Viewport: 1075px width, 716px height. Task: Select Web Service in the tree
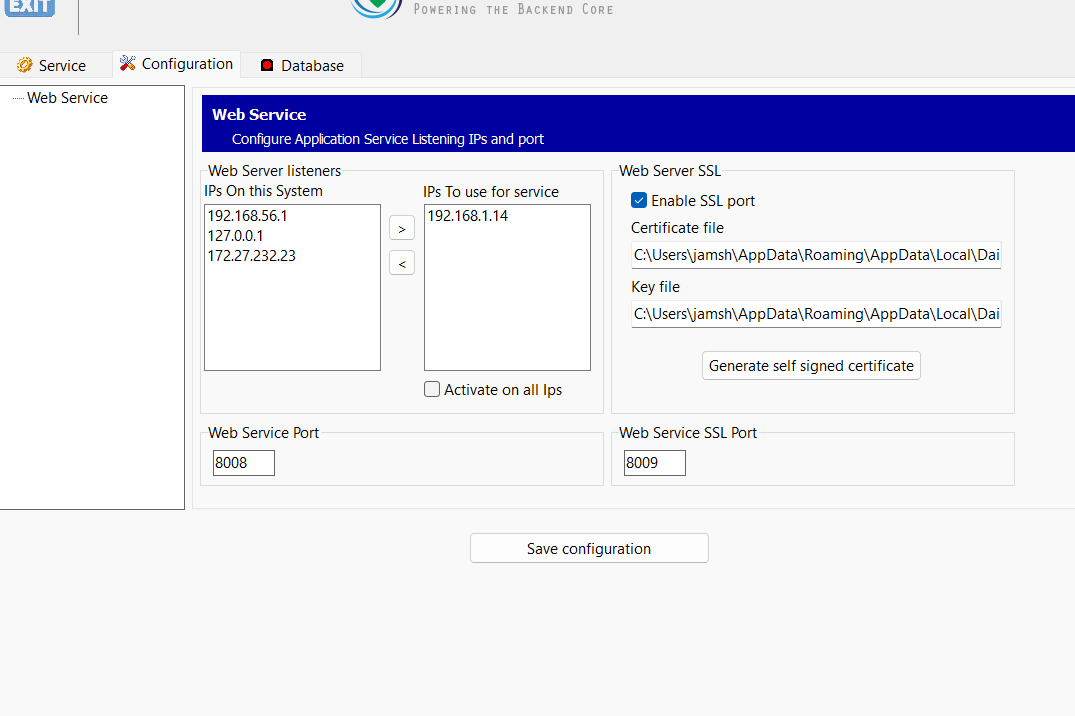click(67, 98)
